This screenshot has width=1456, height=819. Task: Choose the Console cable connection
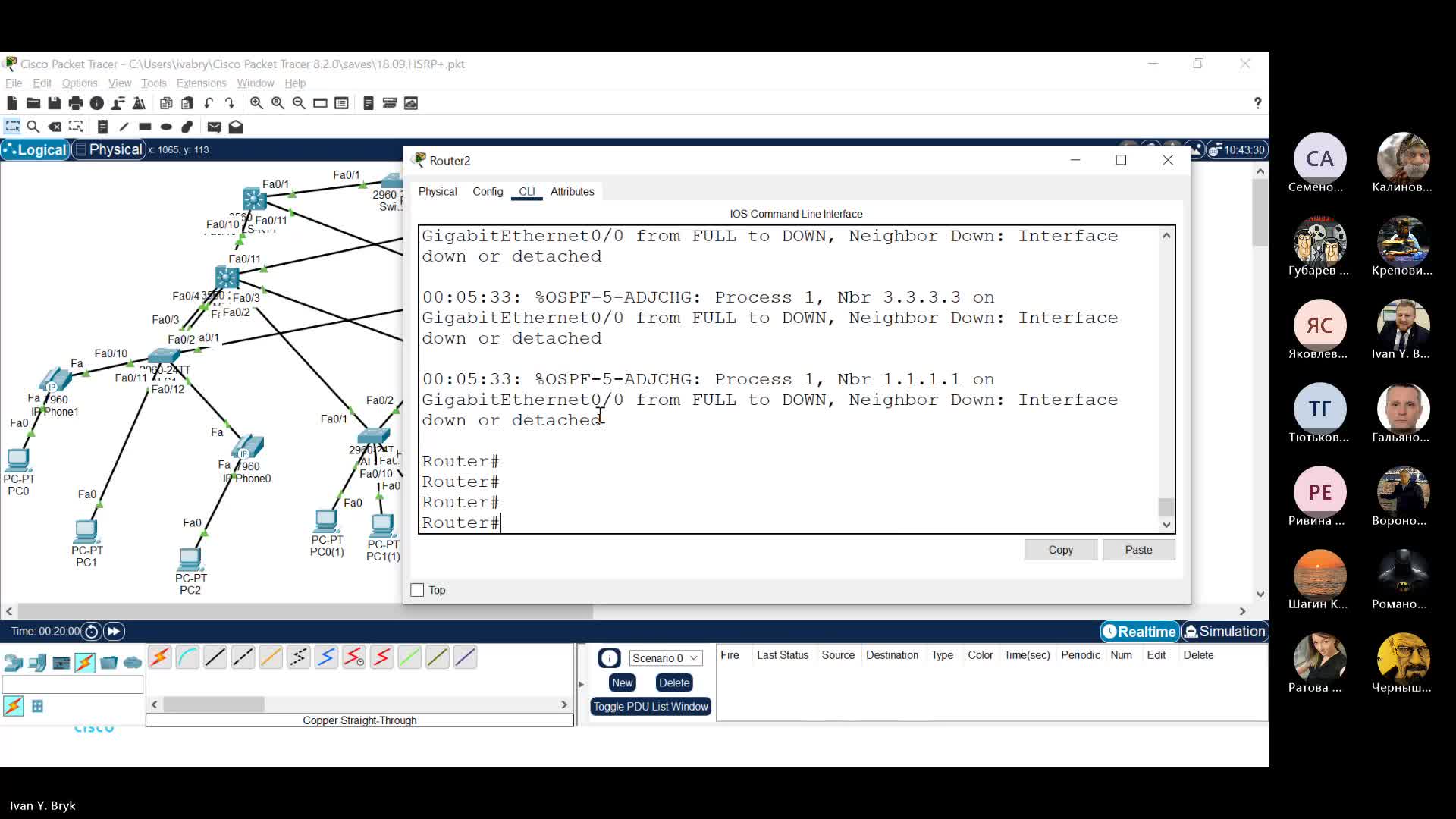point(187,657)
